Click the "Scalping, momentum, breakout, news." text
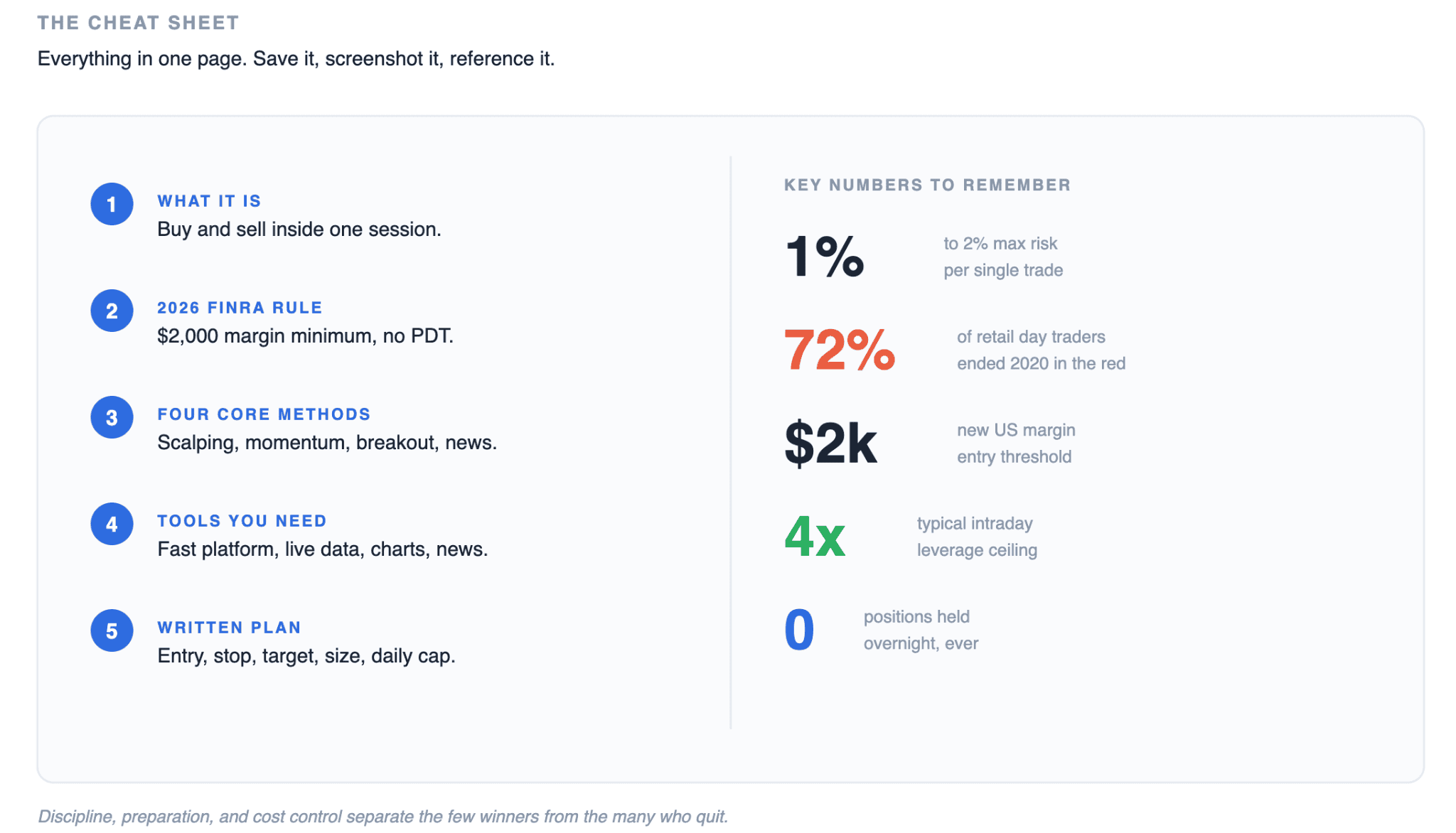This screenshot has height=833, width=1456. pos(327,443)
